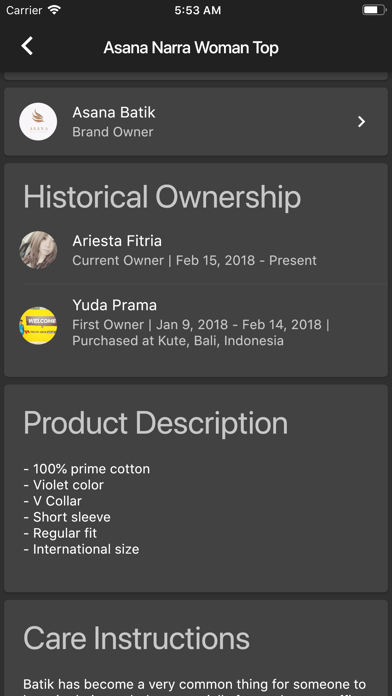The height and width of the screenshot is (696, 392).
Task: Tap Current Owner date range text
Action: 194,260
